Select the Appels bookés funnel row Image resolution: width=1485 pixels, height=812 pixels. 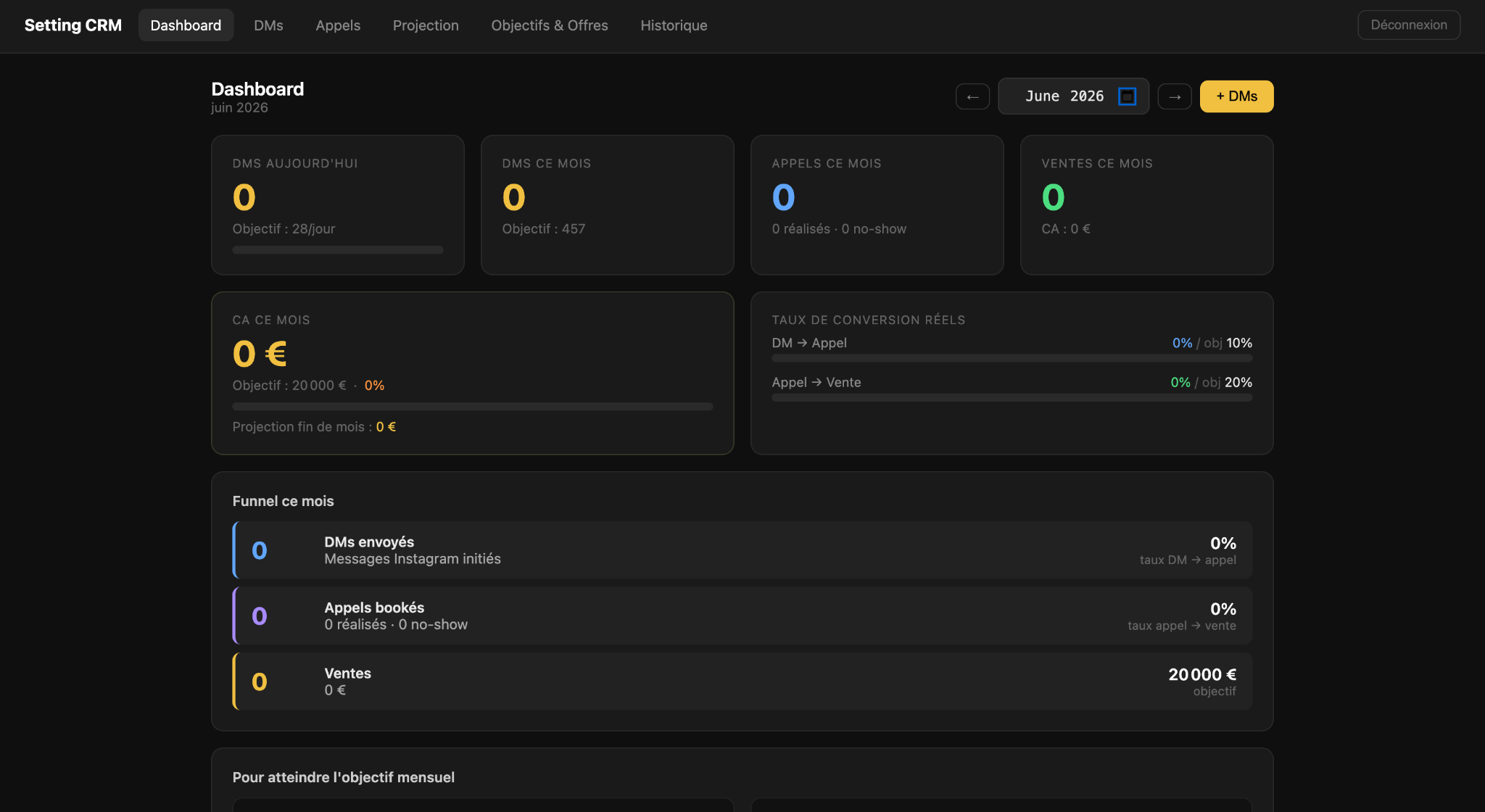click(742, 616)
